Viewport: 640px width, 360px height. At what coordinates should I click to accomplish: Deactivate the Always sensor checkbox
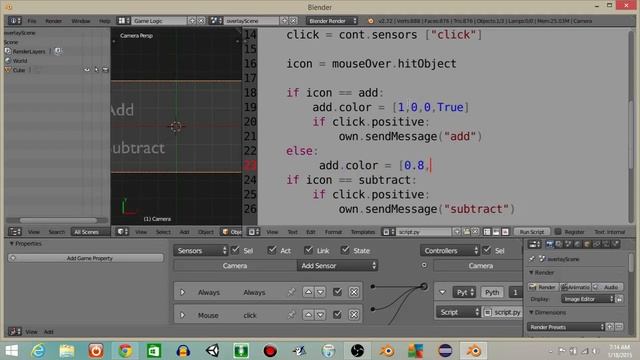coord(337,292)
